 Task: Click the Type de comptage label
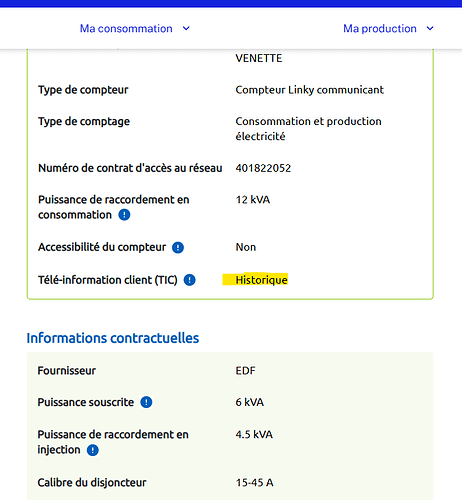coord(84,122)
